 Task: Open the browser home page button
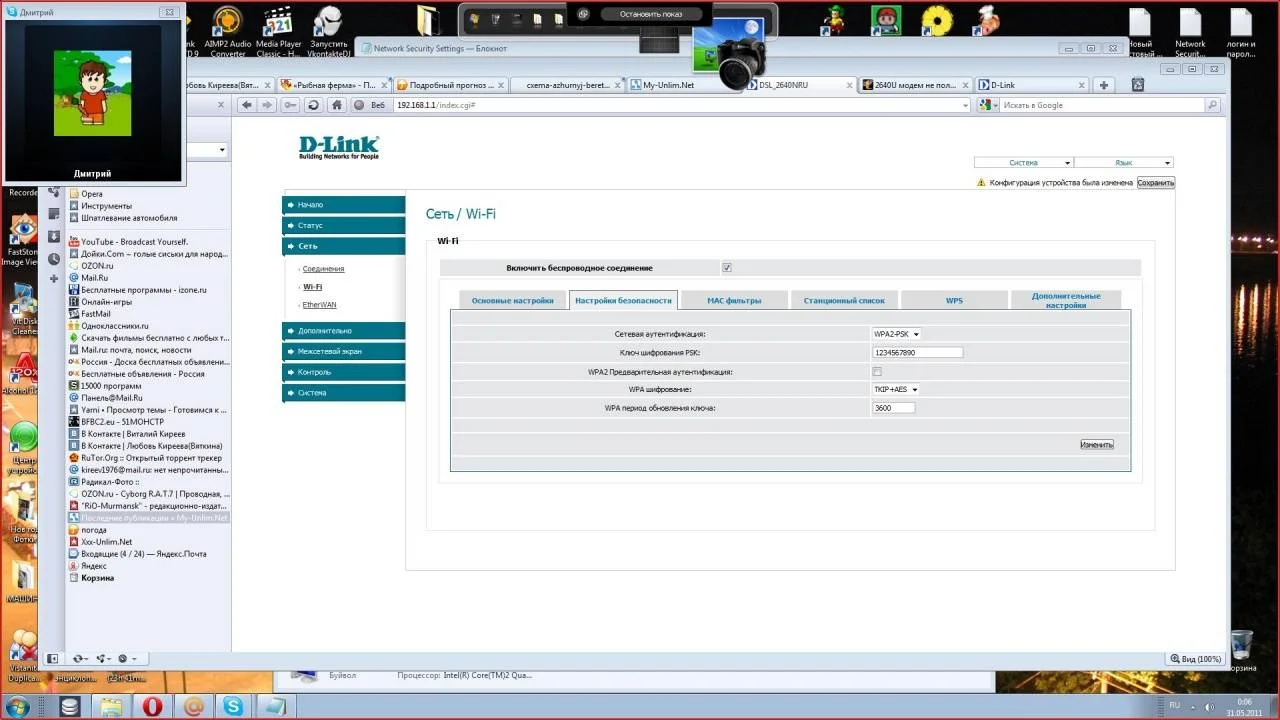point(338,105)
